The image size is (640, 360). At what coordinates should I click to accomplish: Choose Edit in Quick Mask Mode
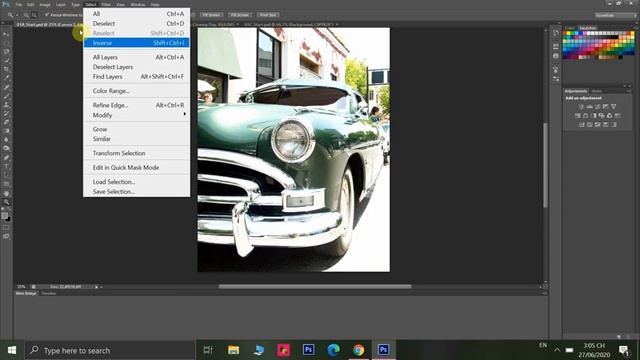[x=136, y=167]
